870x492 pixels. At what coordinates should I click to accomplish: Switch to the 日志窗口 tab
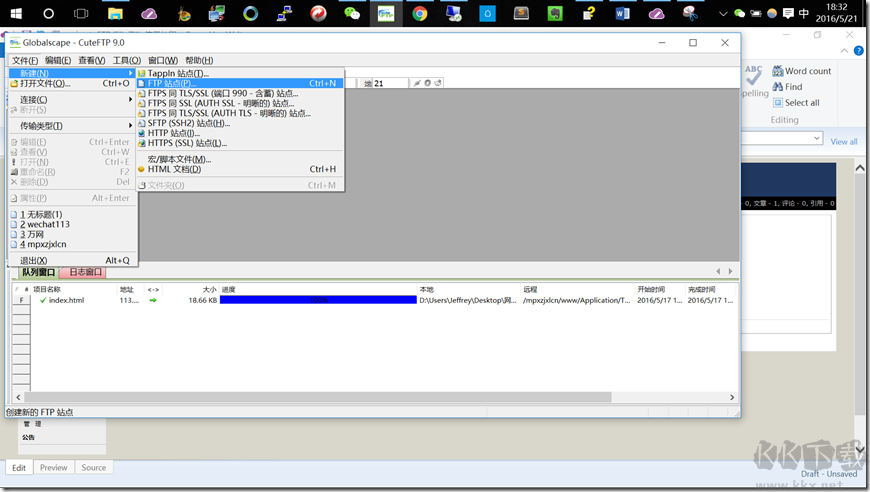click(x=85, y=272)
